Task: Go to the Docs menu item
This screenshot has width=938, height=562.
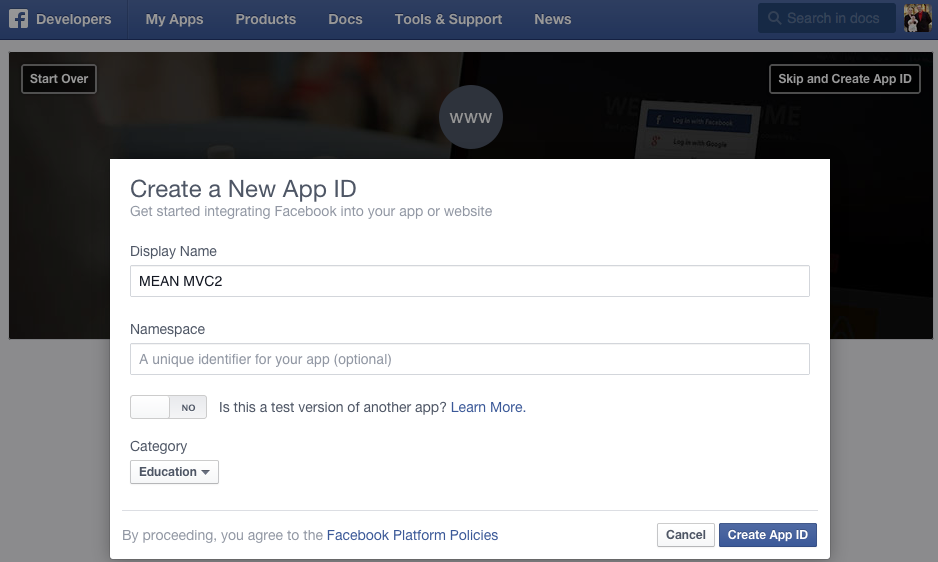Action: [x=345, y=19]
